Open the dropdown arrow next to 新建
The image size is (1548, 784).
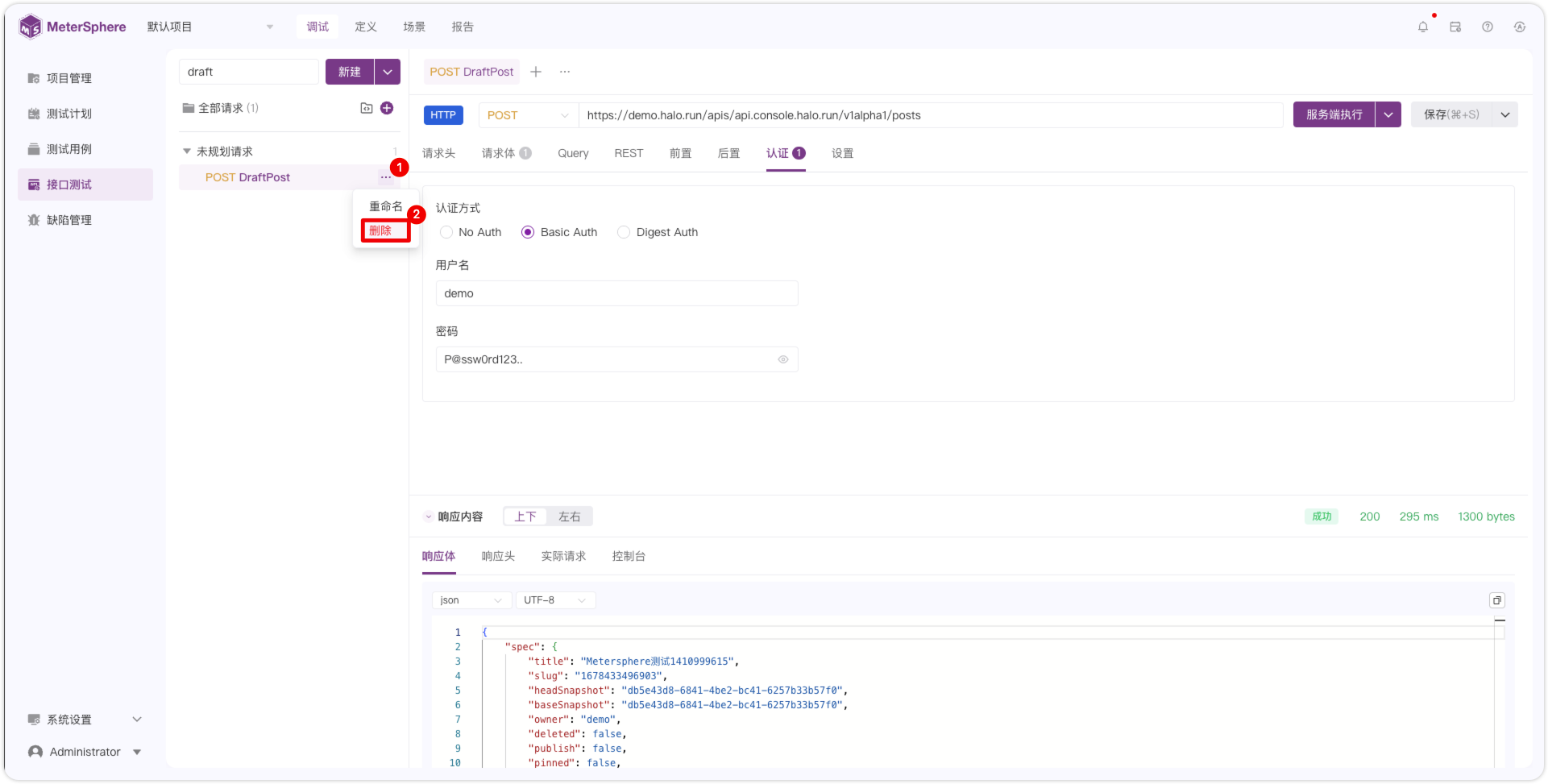388,72
